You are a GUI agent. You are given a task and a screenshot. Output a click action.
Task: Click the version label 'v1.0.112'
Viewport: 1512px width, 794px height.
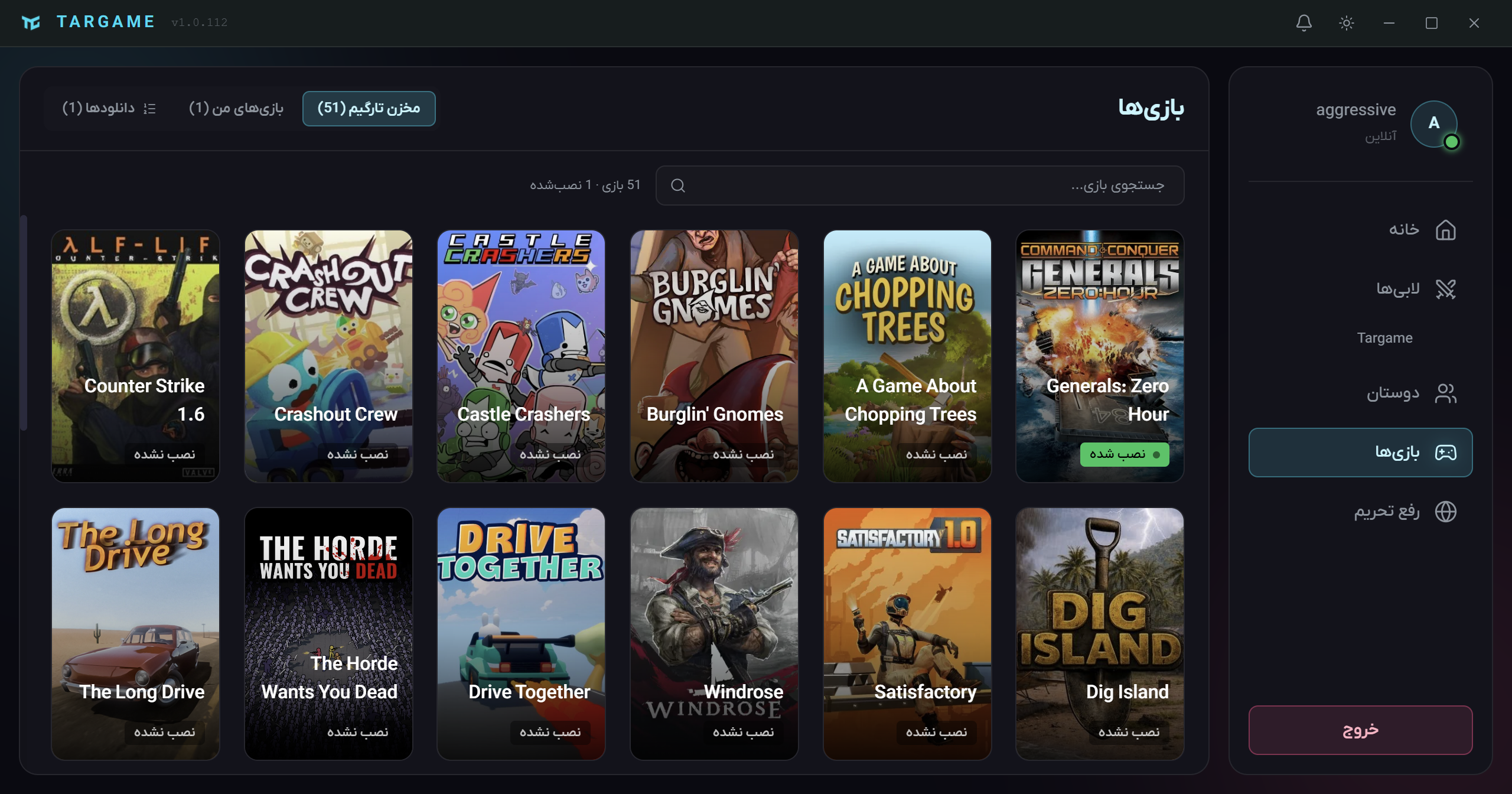tap(200, 22)
